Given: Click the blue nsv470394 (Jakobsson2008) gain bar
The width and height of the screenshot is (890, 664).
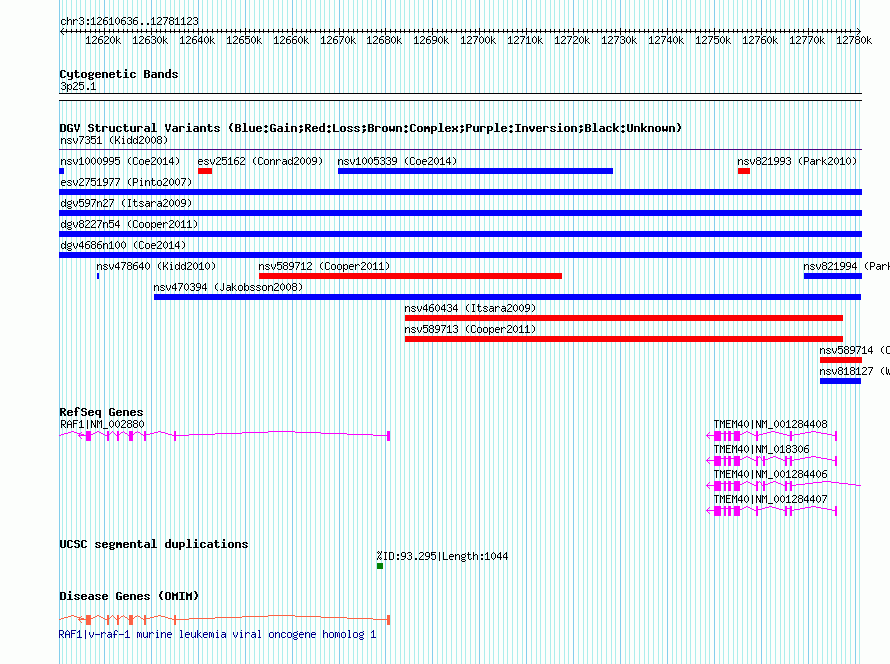Looking at the screenshot, I should (x=507, y=297).
